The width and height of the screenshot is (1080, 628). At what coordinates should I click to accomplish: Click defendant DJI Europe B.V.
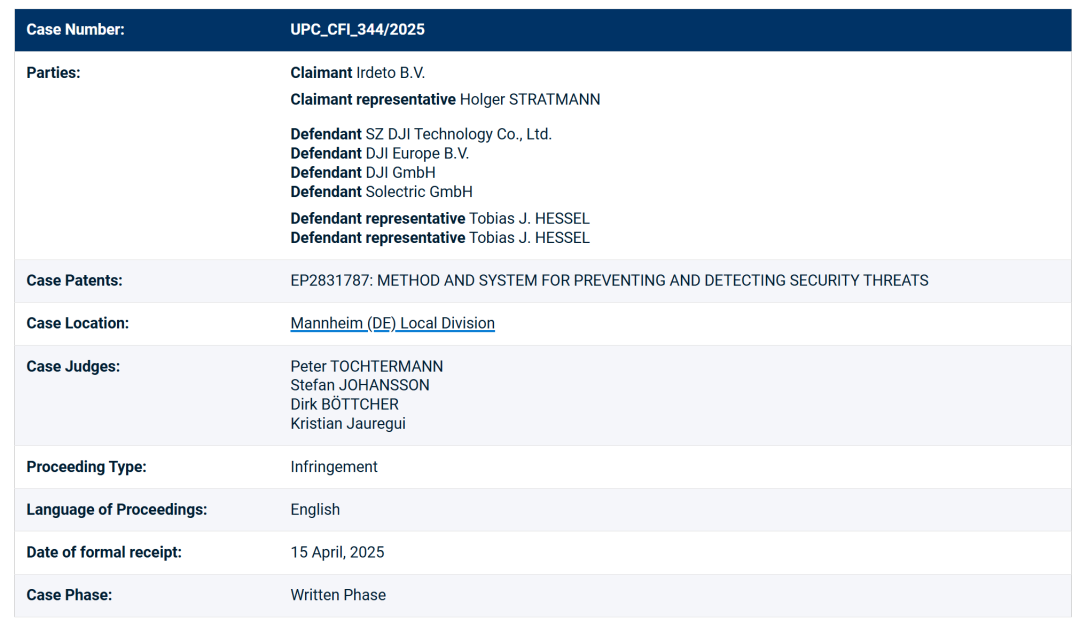click(x=417, y=153)
